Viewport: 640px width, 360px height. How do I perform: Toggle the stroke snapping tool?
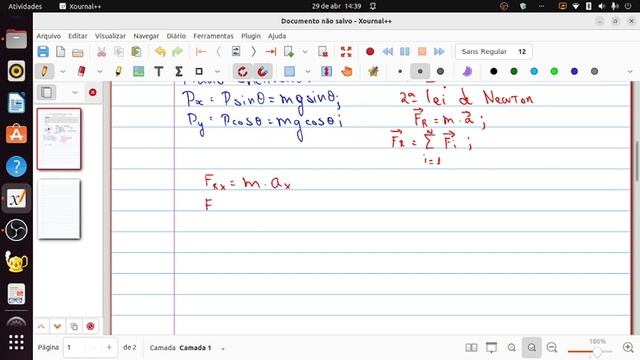point(262,71)
